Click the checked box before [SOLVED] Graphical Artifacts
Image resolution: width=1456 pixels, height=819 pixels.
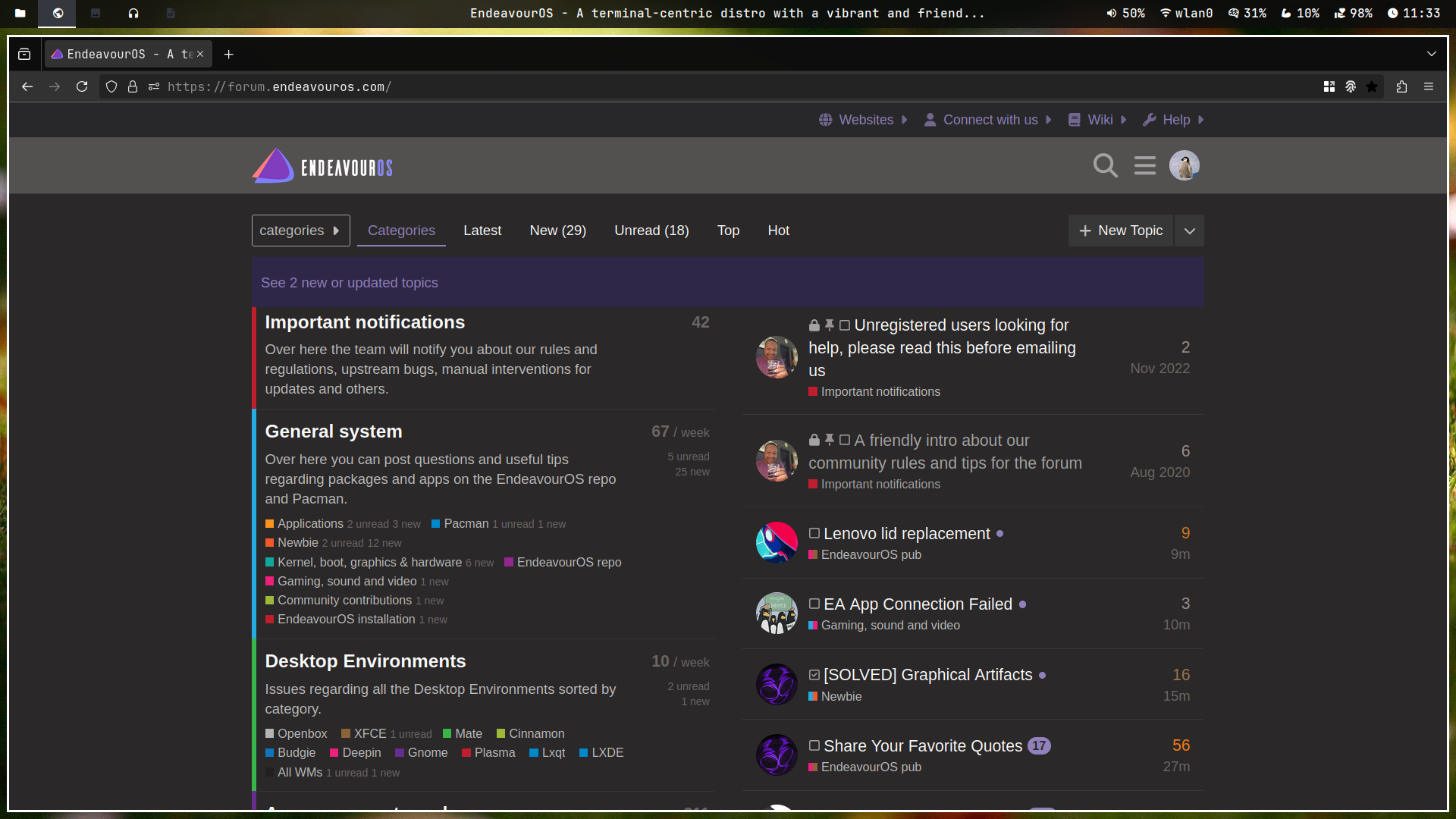pos(814,674)
